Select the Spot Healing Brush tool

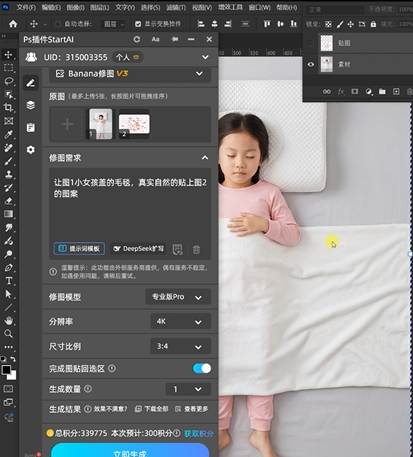pos(8,148)
